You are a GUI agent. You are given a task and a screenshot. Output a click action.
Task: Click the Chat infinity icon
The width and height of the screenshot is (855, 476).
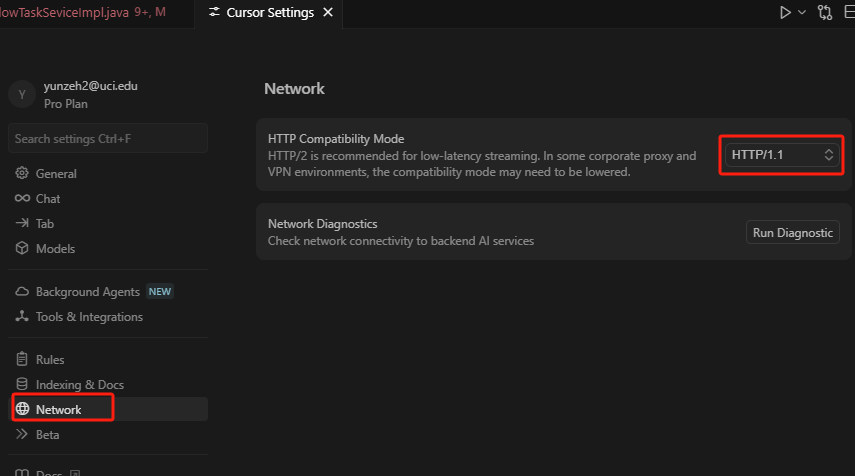tap(22, 198)
